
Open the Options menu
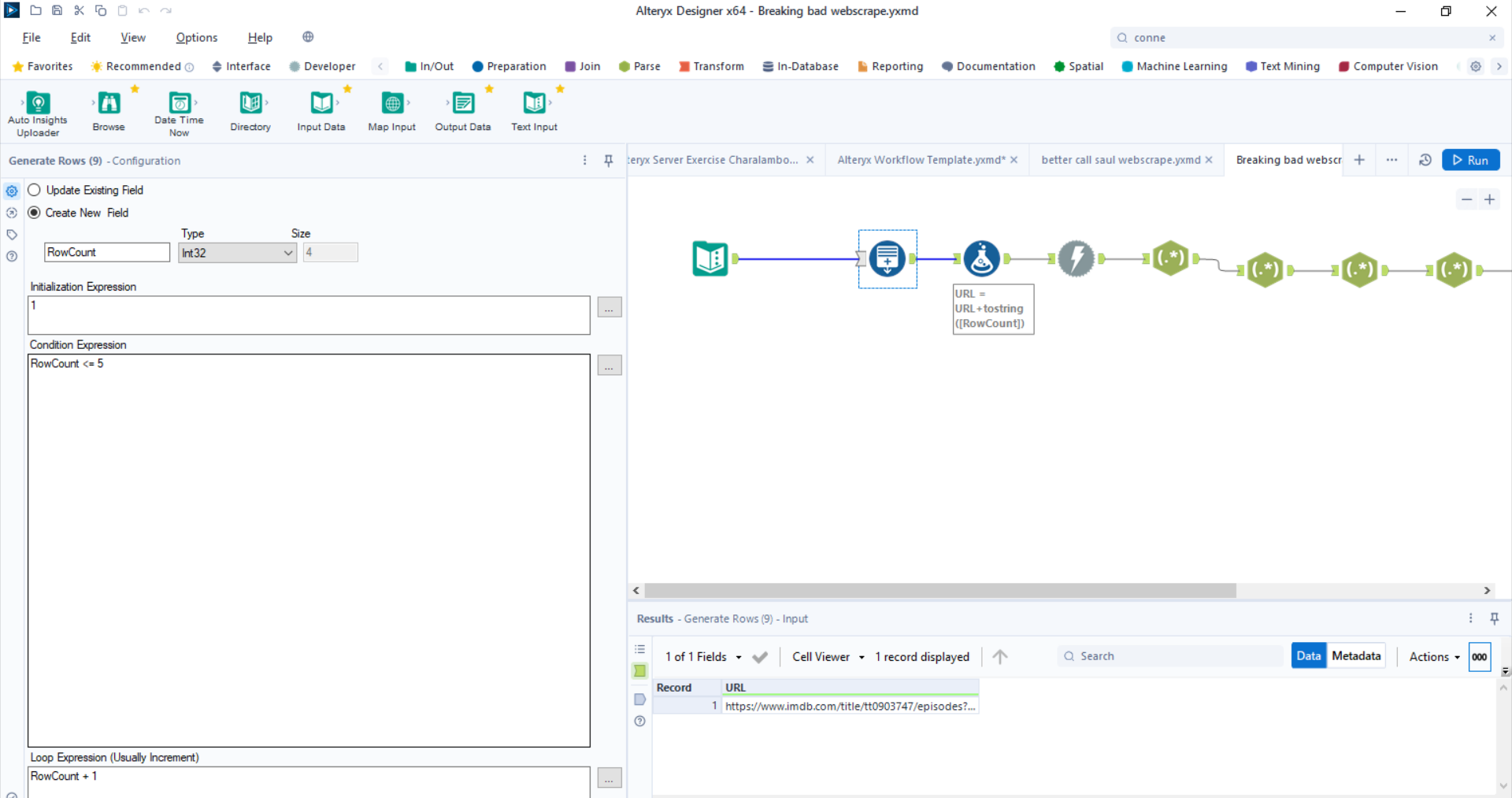197,38
